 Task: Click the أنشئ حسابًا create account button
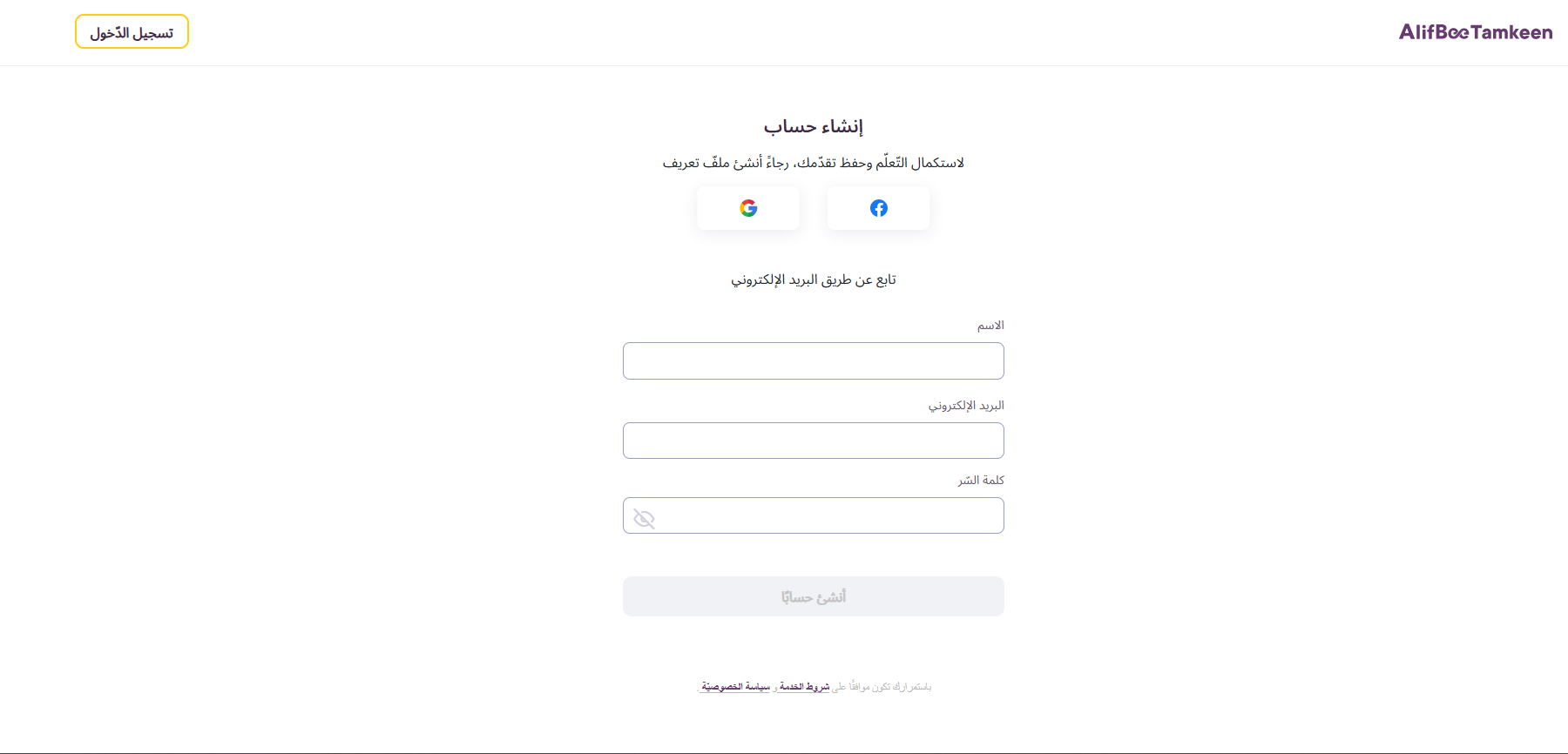coord(813,596)
